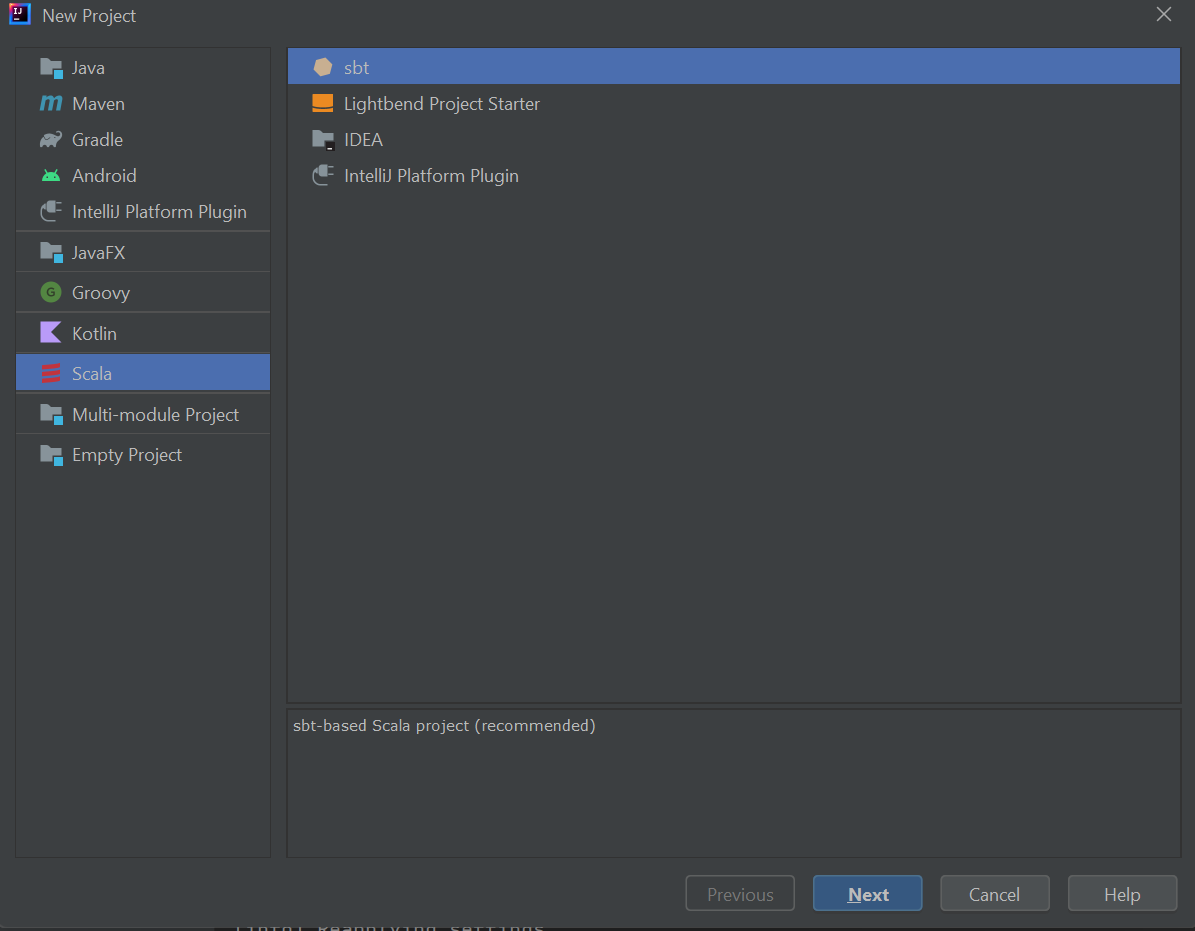Viewport: 1195px width, 931px height.
Task: Choose JavaFX label in the sidebar
Action: pos(98,252)
